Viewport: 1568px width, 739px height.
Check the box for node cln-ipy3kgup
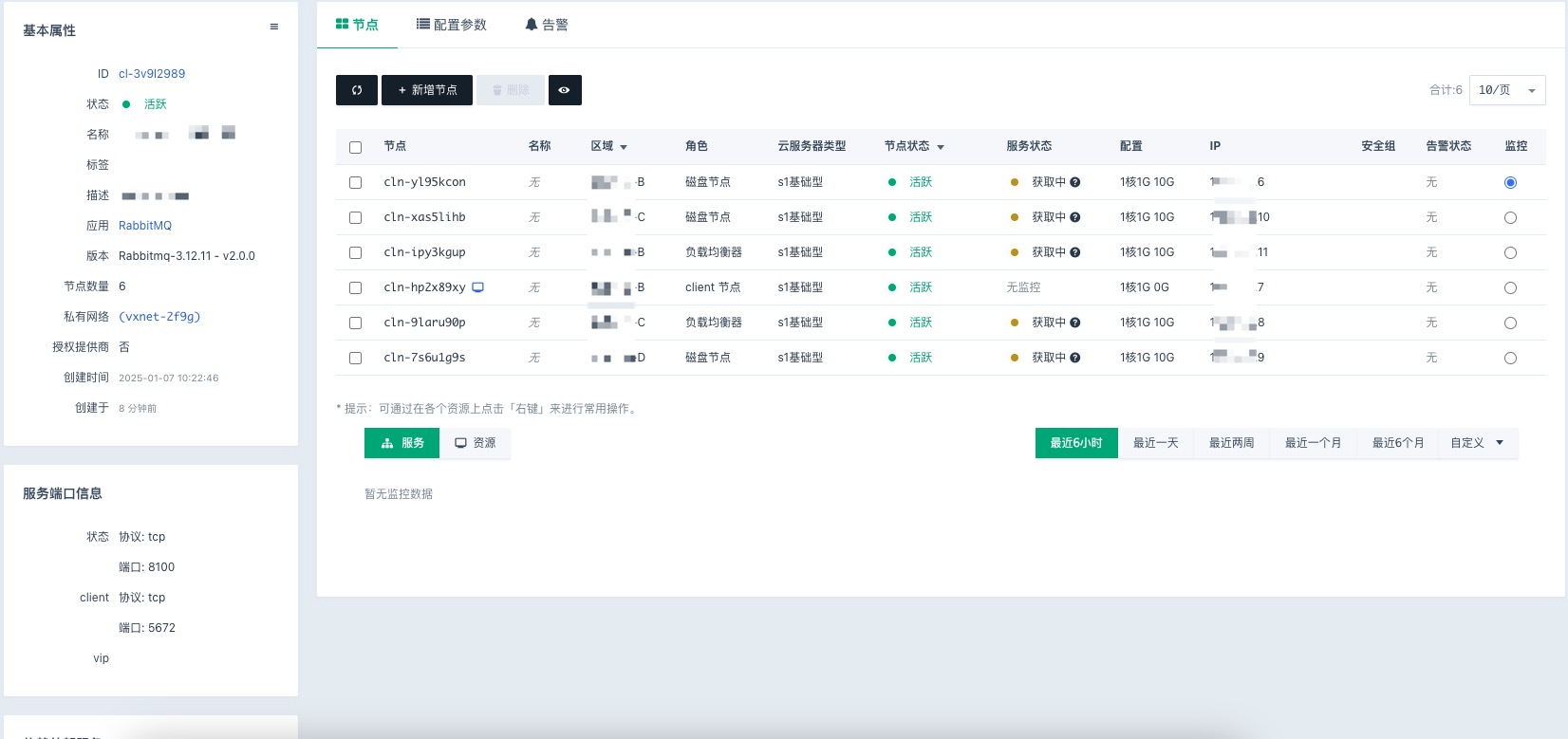[355, 252]
